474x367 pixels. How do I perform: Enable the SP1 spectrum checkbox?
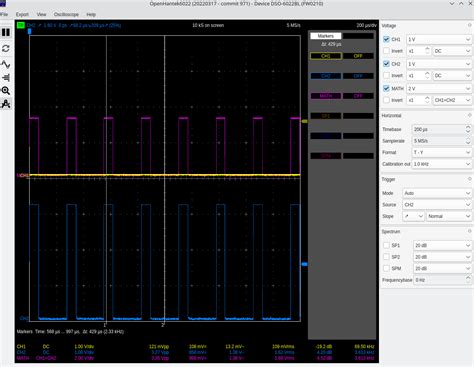386,245
